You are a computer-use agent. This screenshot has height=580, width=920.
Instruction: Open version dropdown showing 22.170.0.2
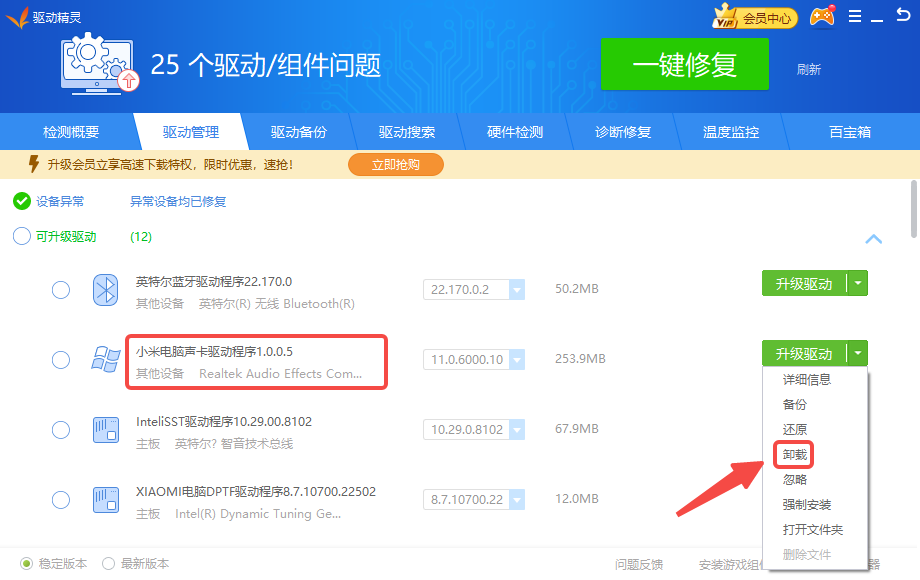click(x=517, y=290)
